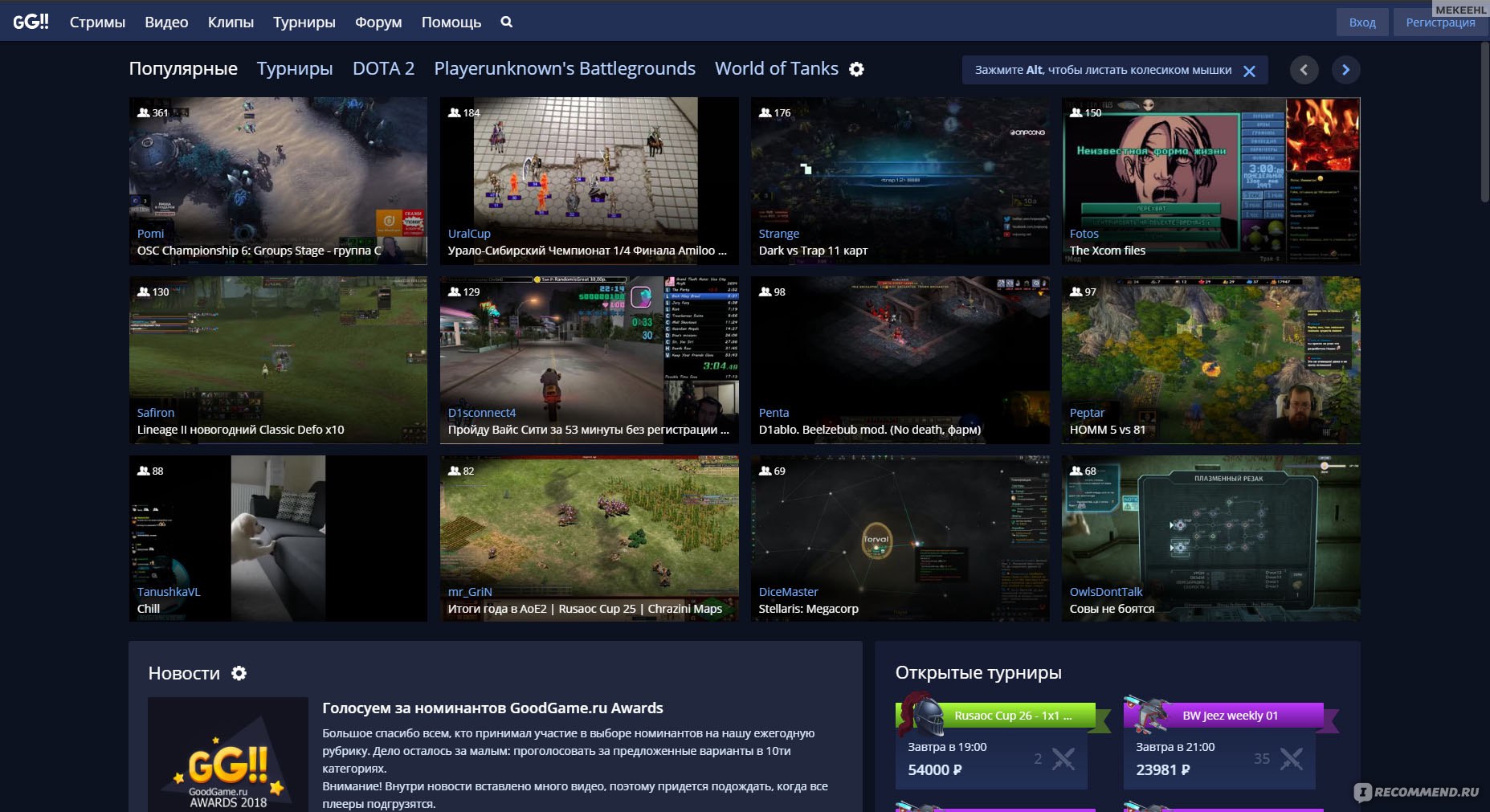Go to next streams with right arrow
Viewport: 1490px width, 812px height.
(1345, 70)
